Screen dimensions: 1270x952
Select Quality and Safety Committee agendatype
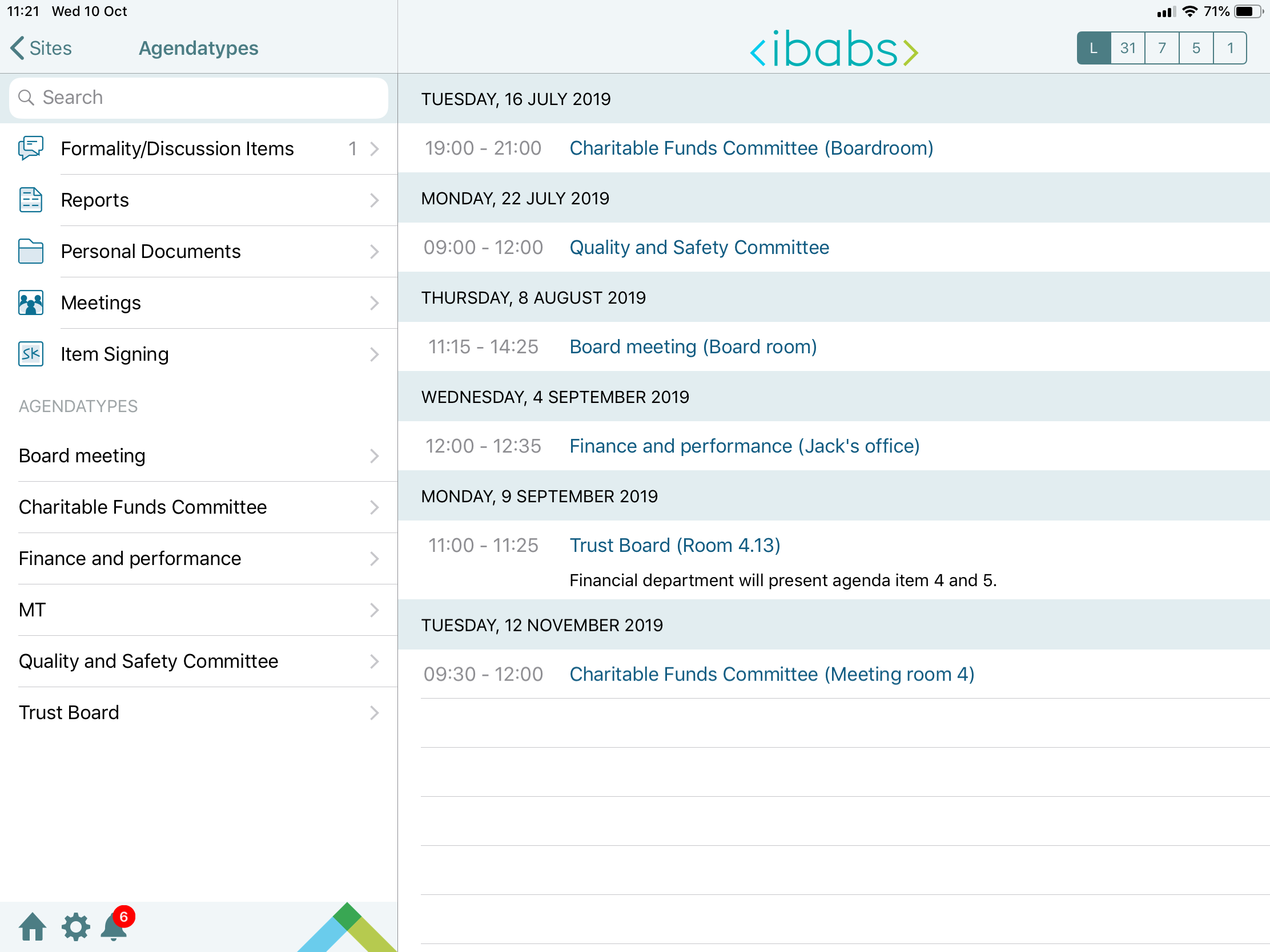pyautogui.click(x=148, y=661)
